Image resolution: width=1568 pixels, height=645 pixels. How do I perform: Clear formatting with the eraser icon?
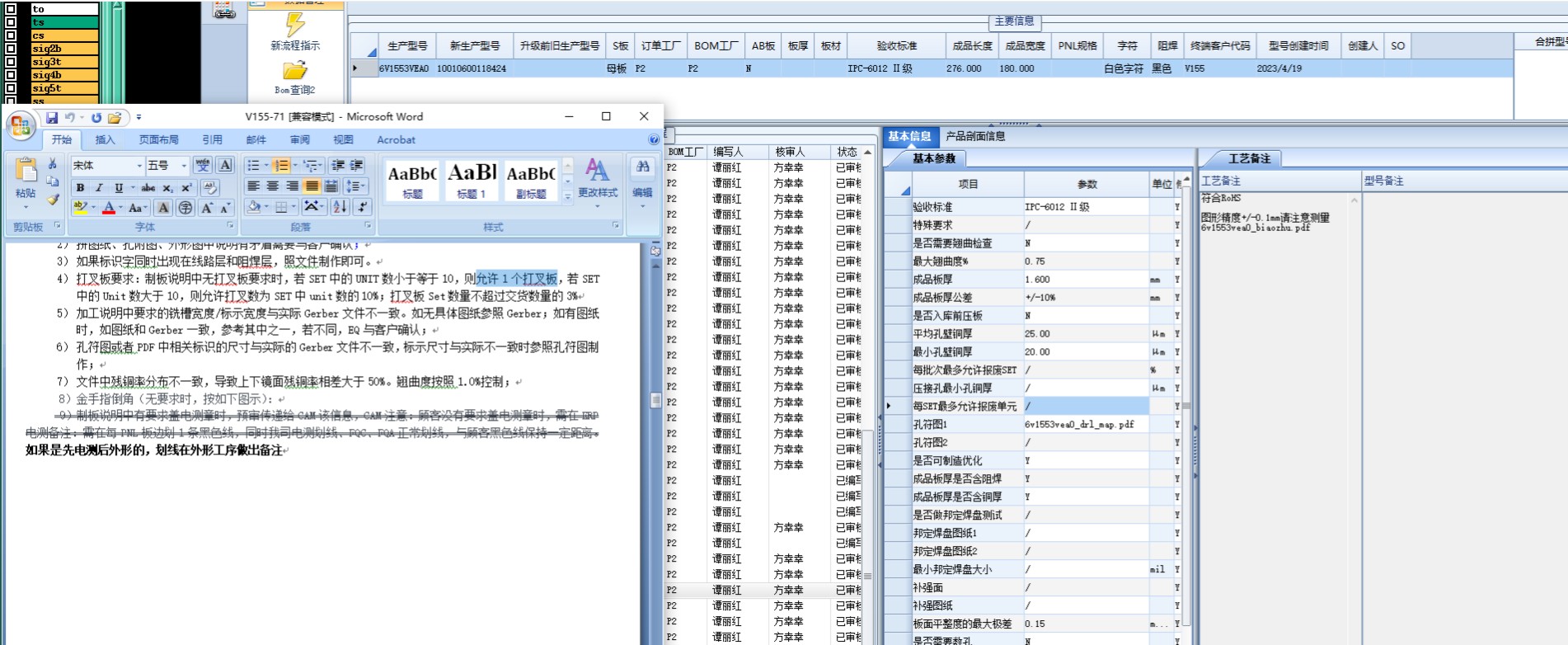click(x=209, y=187)
